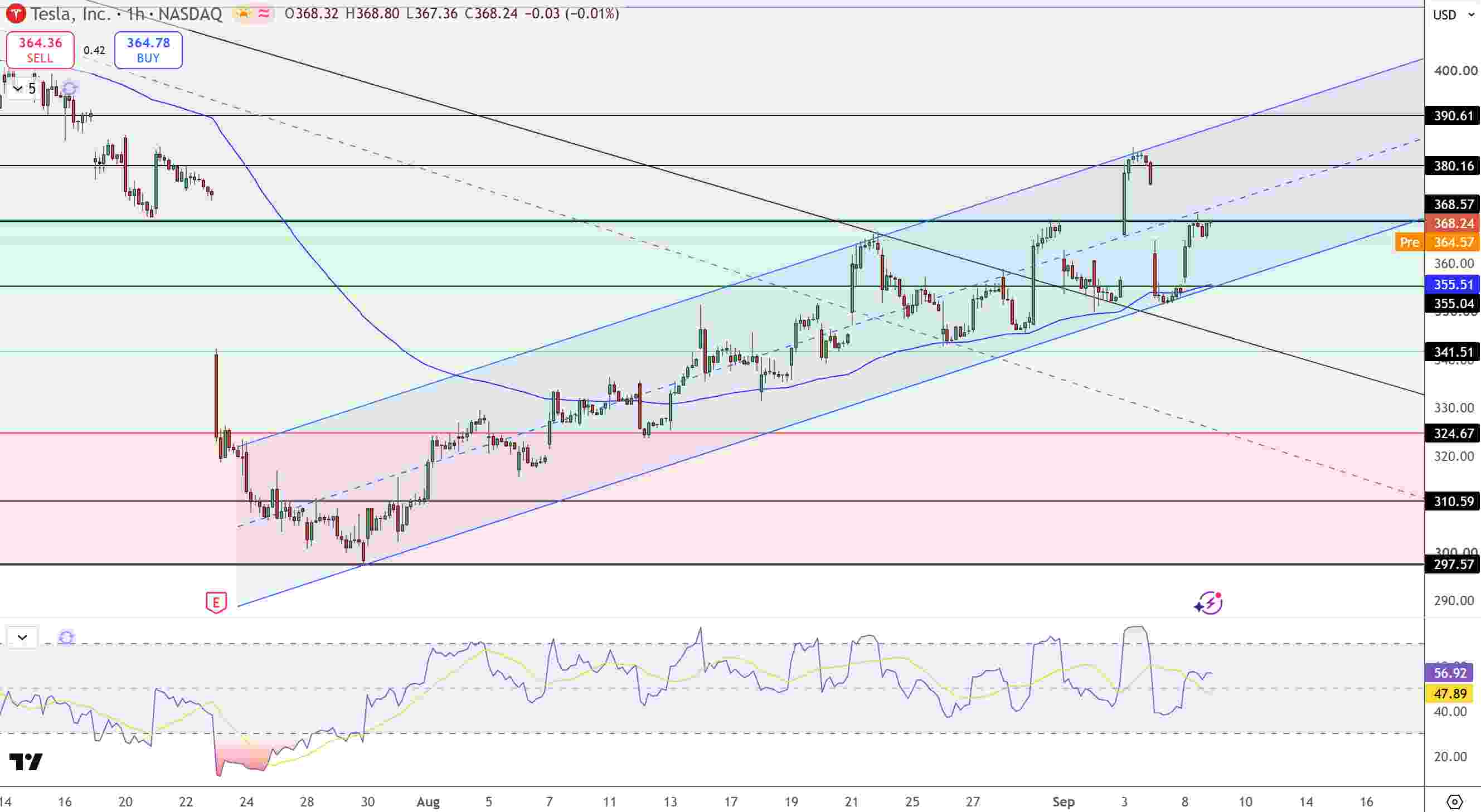Image resolution: width=1481 pixels, height=812 pixels.
Task: Click the 40.00 RSI axis tick
Action: 1450,712
